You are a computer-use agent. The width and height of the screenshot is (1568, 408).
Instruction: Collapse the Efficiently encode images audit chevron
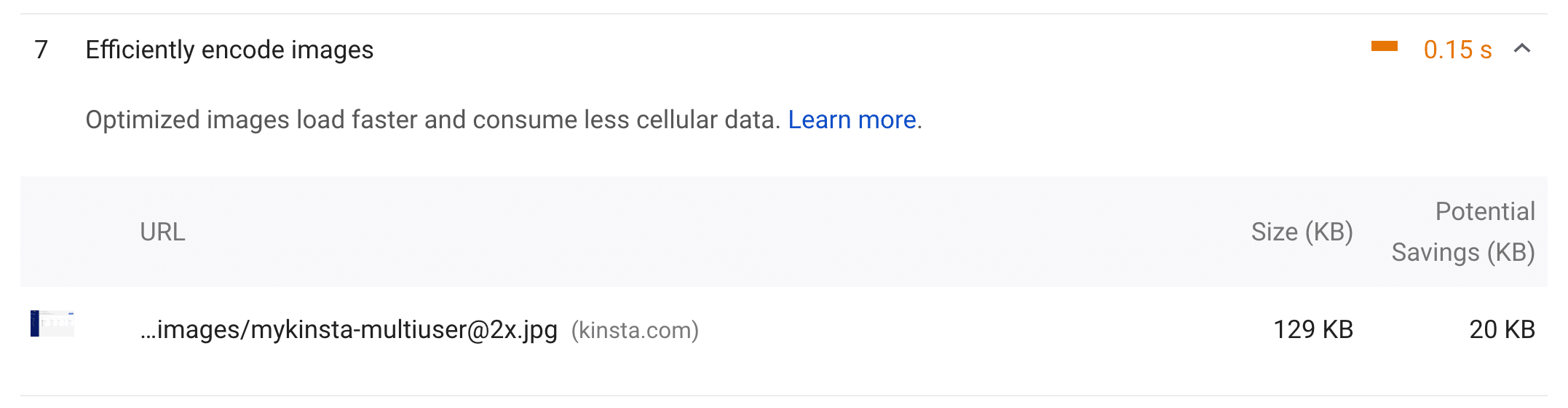(x=1521, y=49)
